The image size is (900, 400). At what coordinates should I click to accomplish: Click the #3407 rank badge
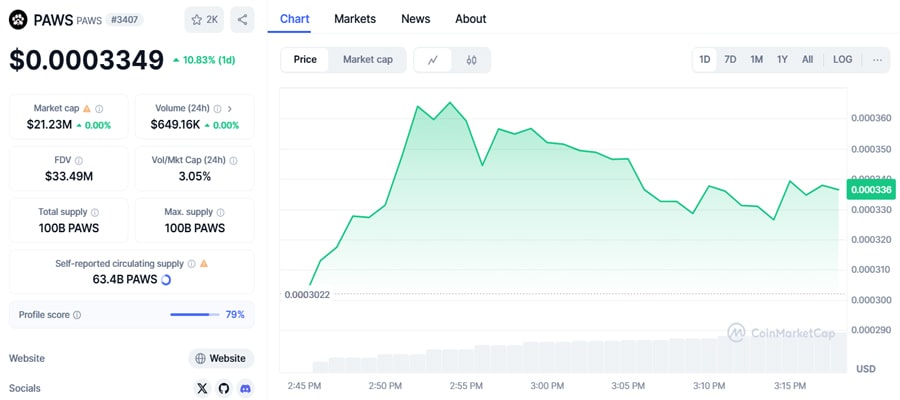tap(125, 20)
